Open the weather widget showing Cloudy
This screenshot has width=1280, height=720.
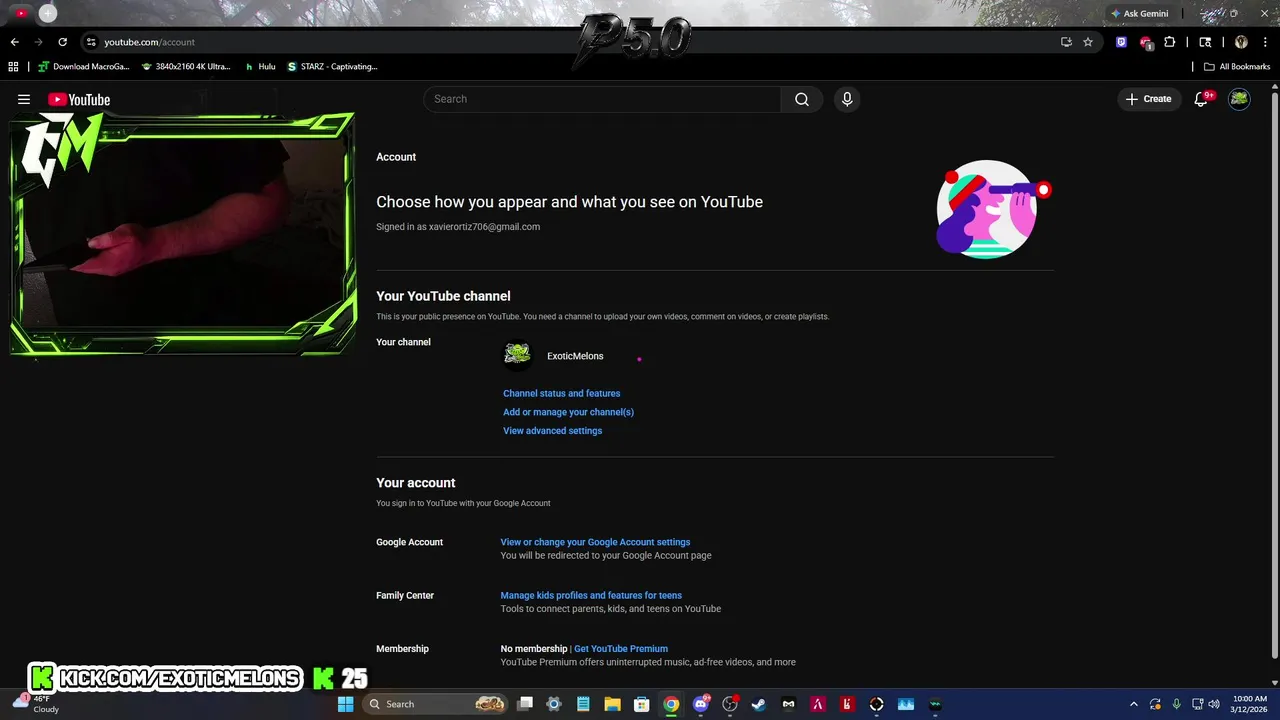[35, 704]
